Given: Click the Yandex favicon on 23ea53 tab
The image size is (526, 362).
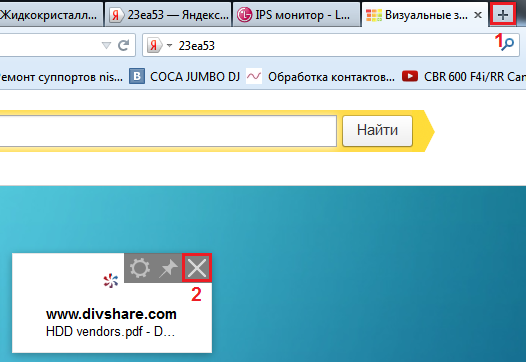Looking at the screenshot, I should (117, 15).
